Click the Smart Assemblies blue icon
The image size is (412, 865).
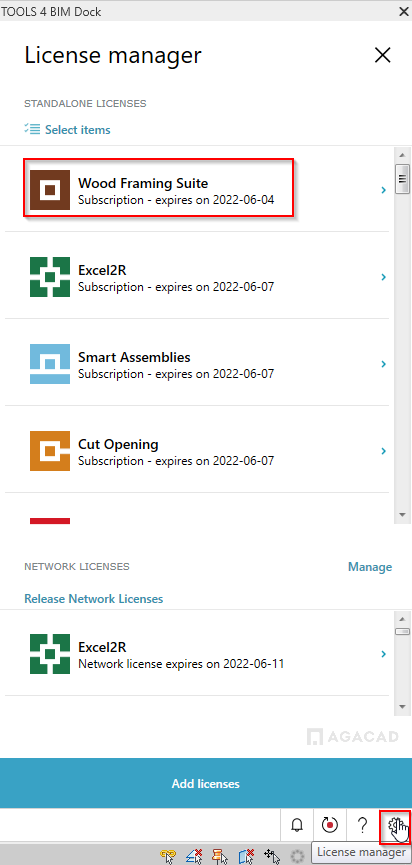pyautogui.click(x=50, y=364)
